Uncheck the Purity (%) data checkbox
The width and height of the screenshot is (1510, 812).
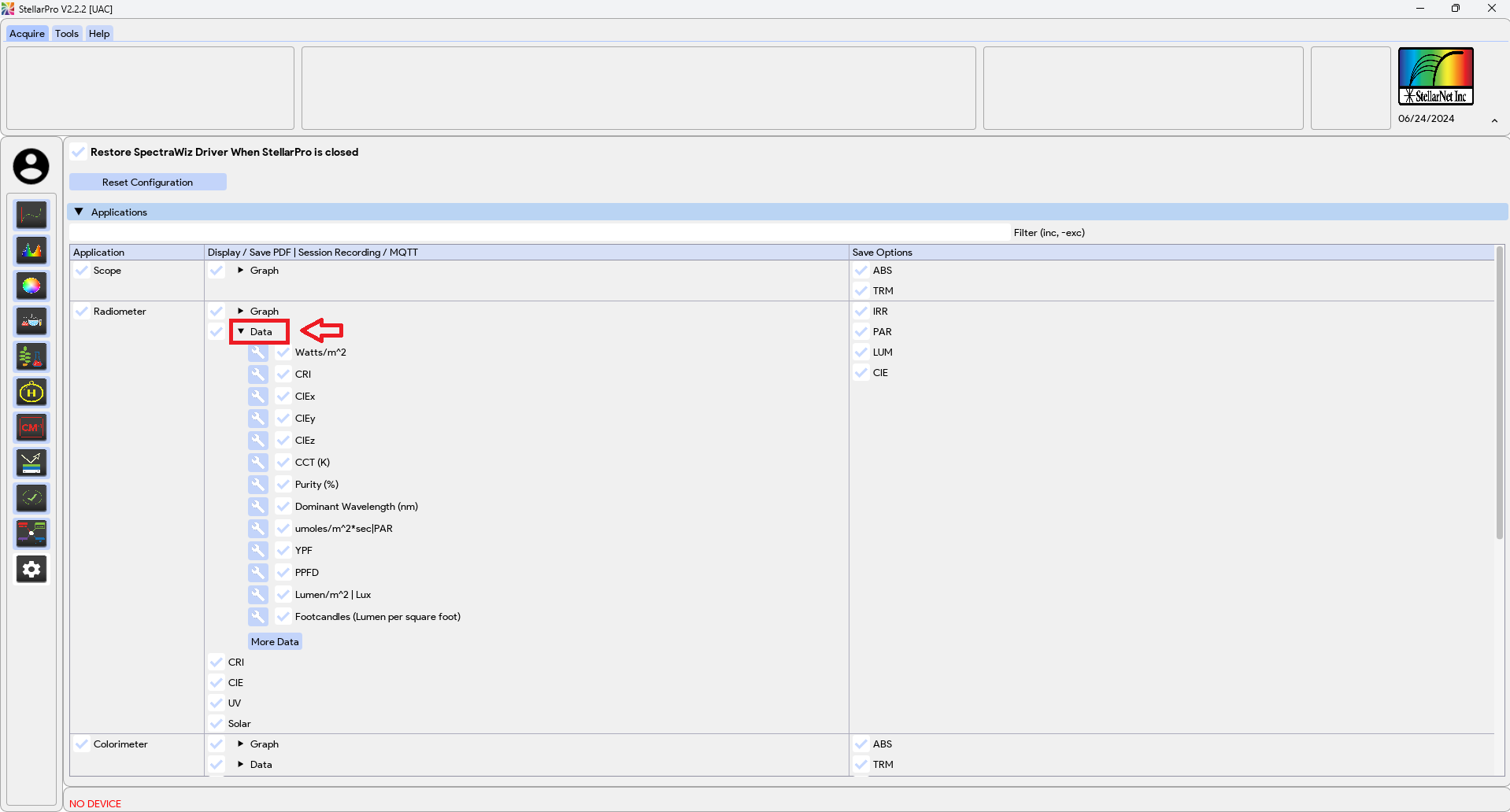click(283, 485)
